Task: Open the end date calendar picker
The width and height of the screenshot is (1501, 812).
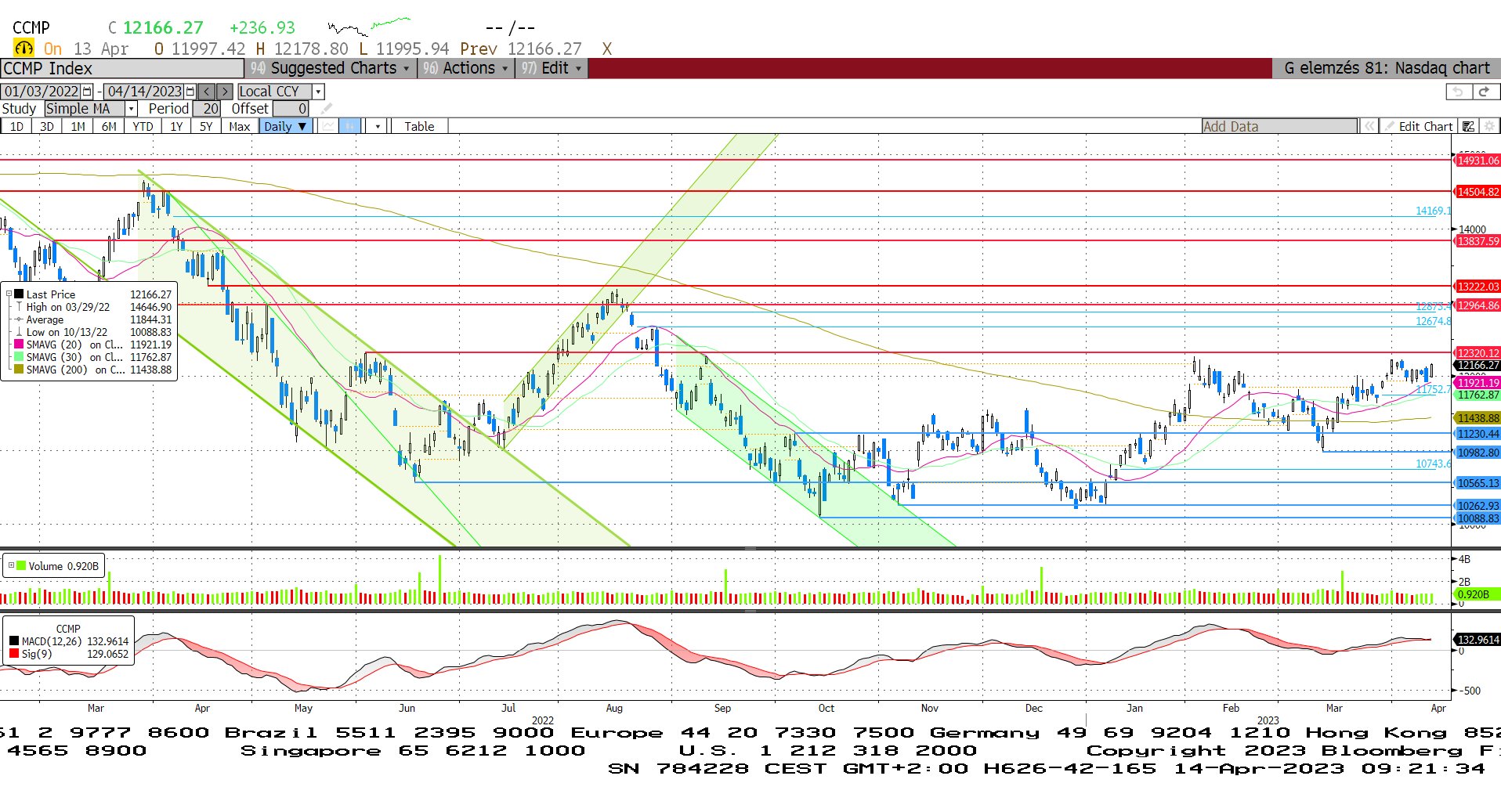Action: (190, 92)
